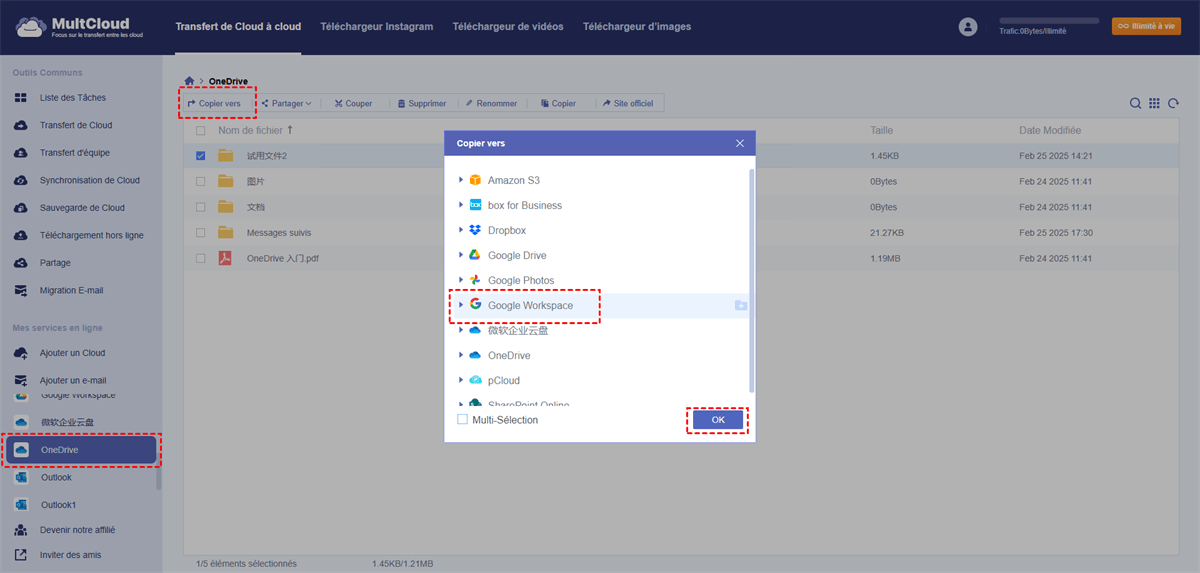Viewport: 1200px width, 573px height.
Task: Click the Transfert de Cloud sidebar icon
Action: (21, 126)
